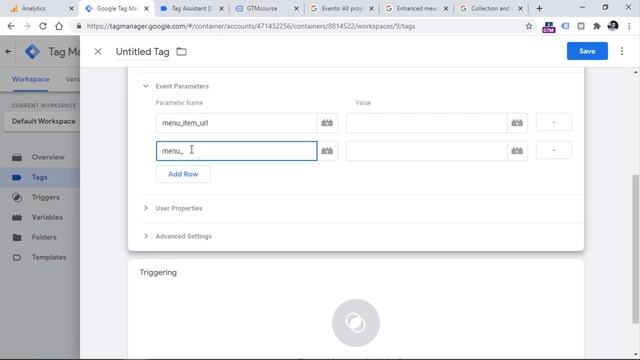Save the tag
640x360 pixels.
(587, 51)
